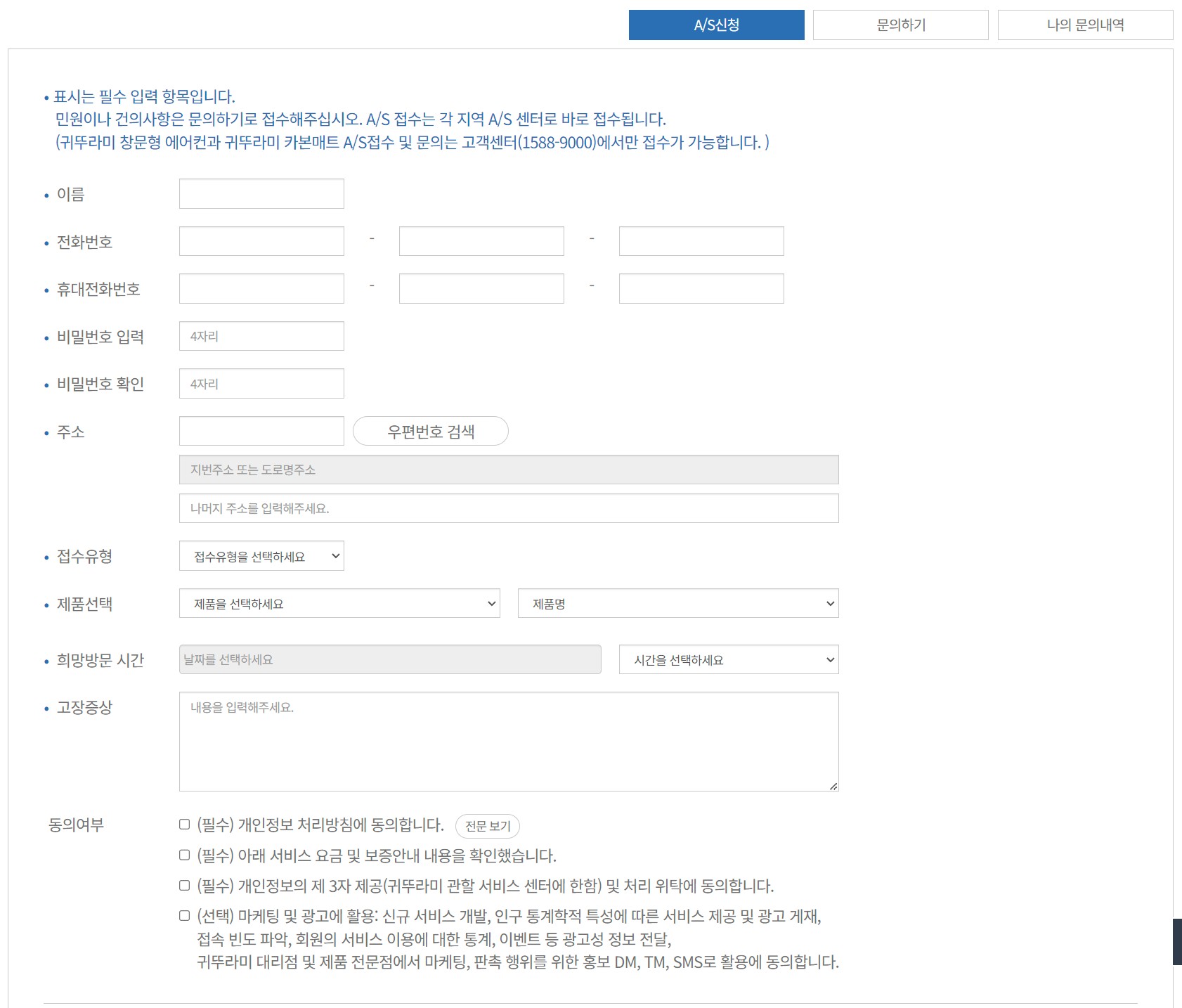Click the 우편번호 검색 button
1182x1008 pixels.
point(430,431)
